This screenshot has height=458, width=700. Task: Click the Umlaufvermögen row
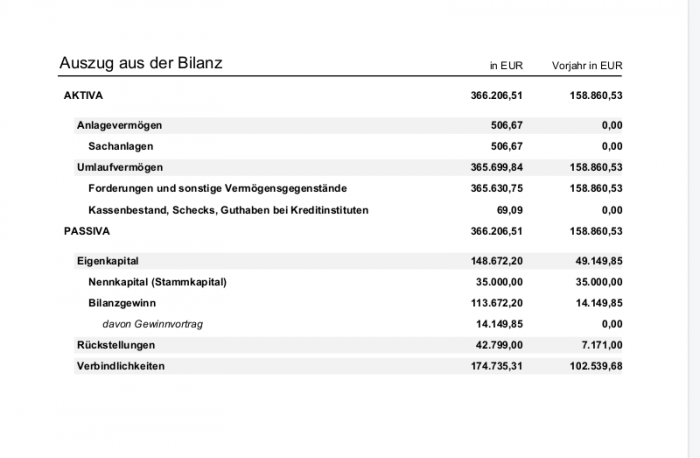[348, 167]
